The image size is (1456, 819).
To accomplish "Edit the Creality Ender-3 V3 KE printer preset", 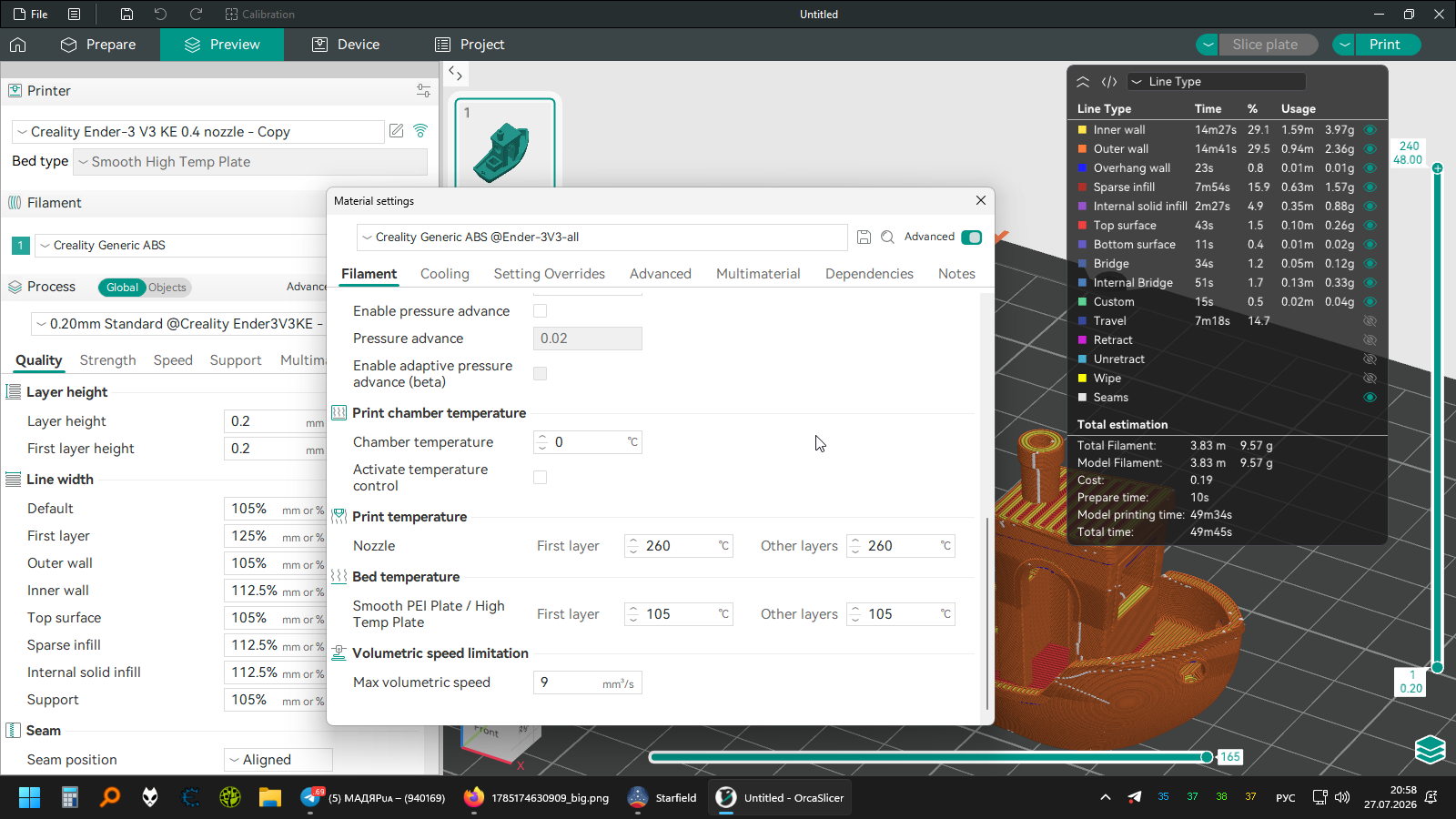I will pyautogui.click(x=397, y=131).
